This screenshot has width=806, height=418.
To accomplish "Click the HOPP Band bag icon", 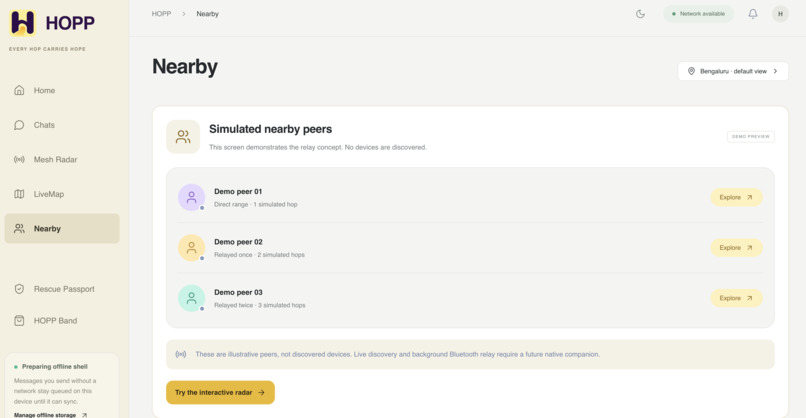I will (x=19, y=320).
